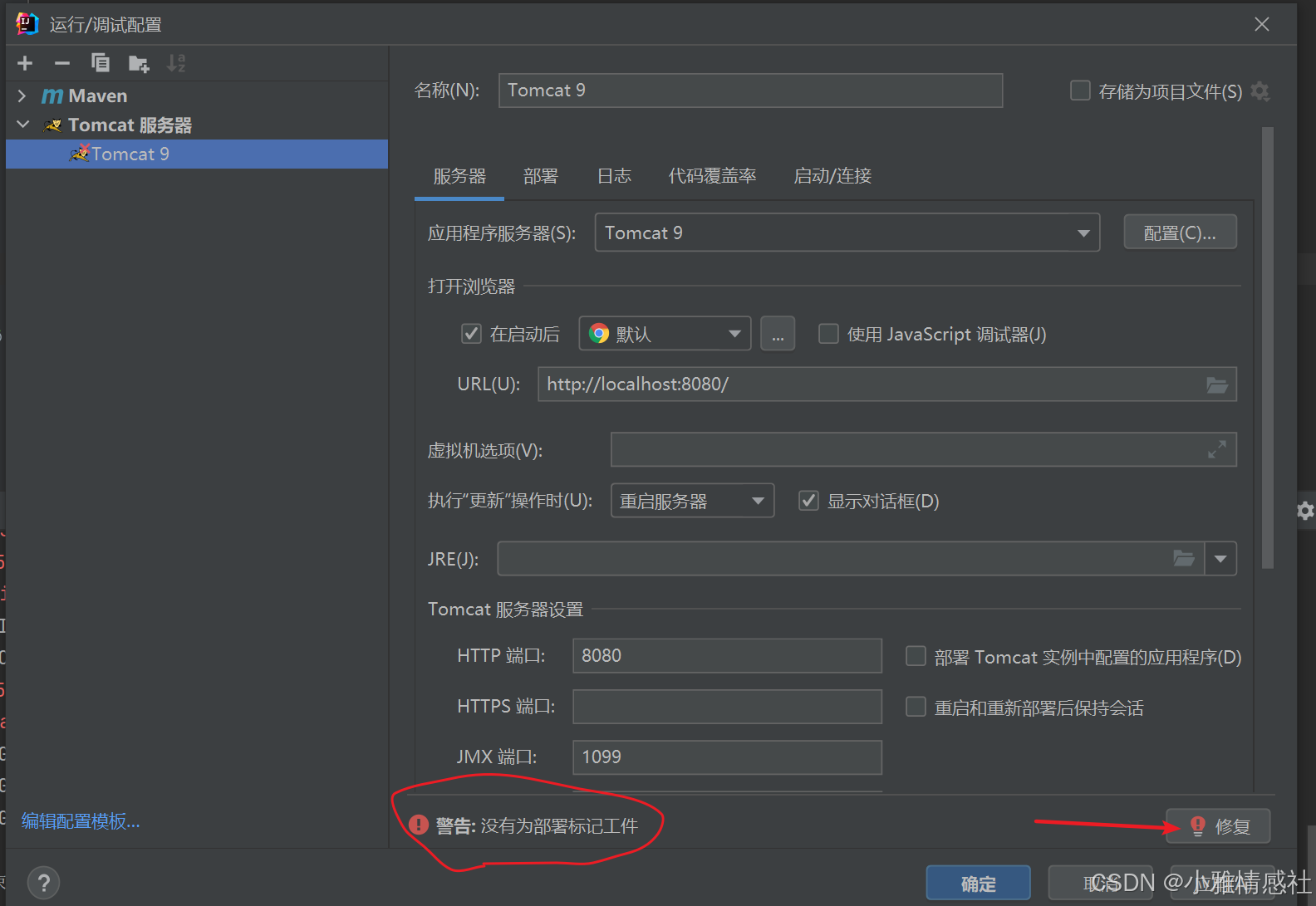Click the red warning icon next to the warning
1316x906 pixels.
(x=419, y=825)
